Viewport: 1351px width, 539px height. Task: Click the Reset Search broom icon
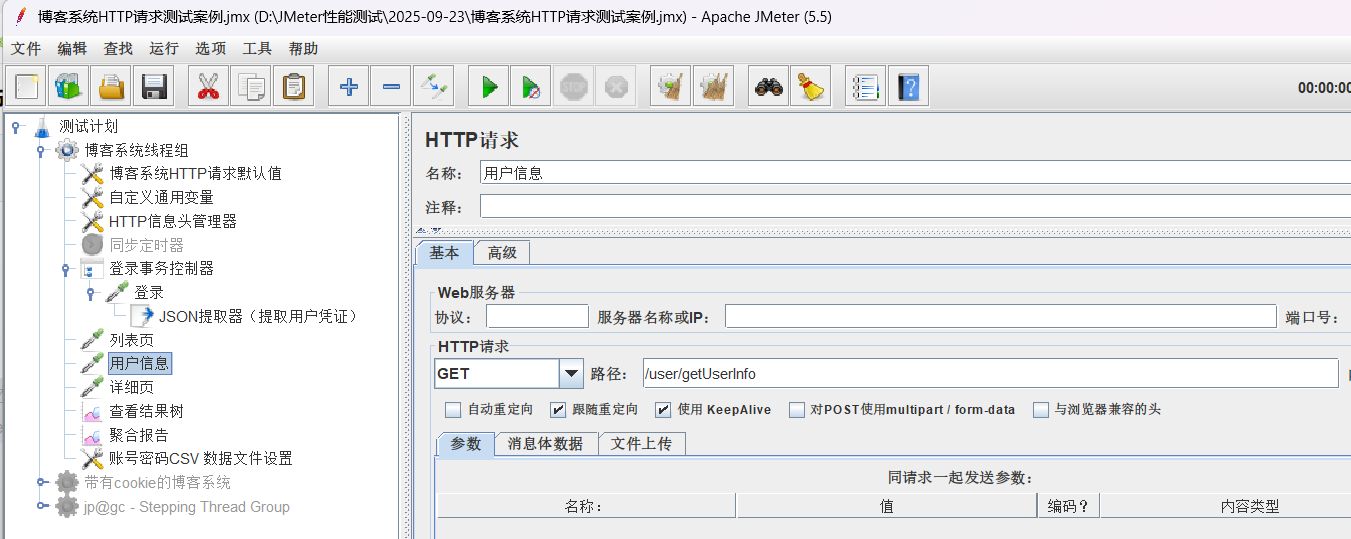[x=810, y=87]
